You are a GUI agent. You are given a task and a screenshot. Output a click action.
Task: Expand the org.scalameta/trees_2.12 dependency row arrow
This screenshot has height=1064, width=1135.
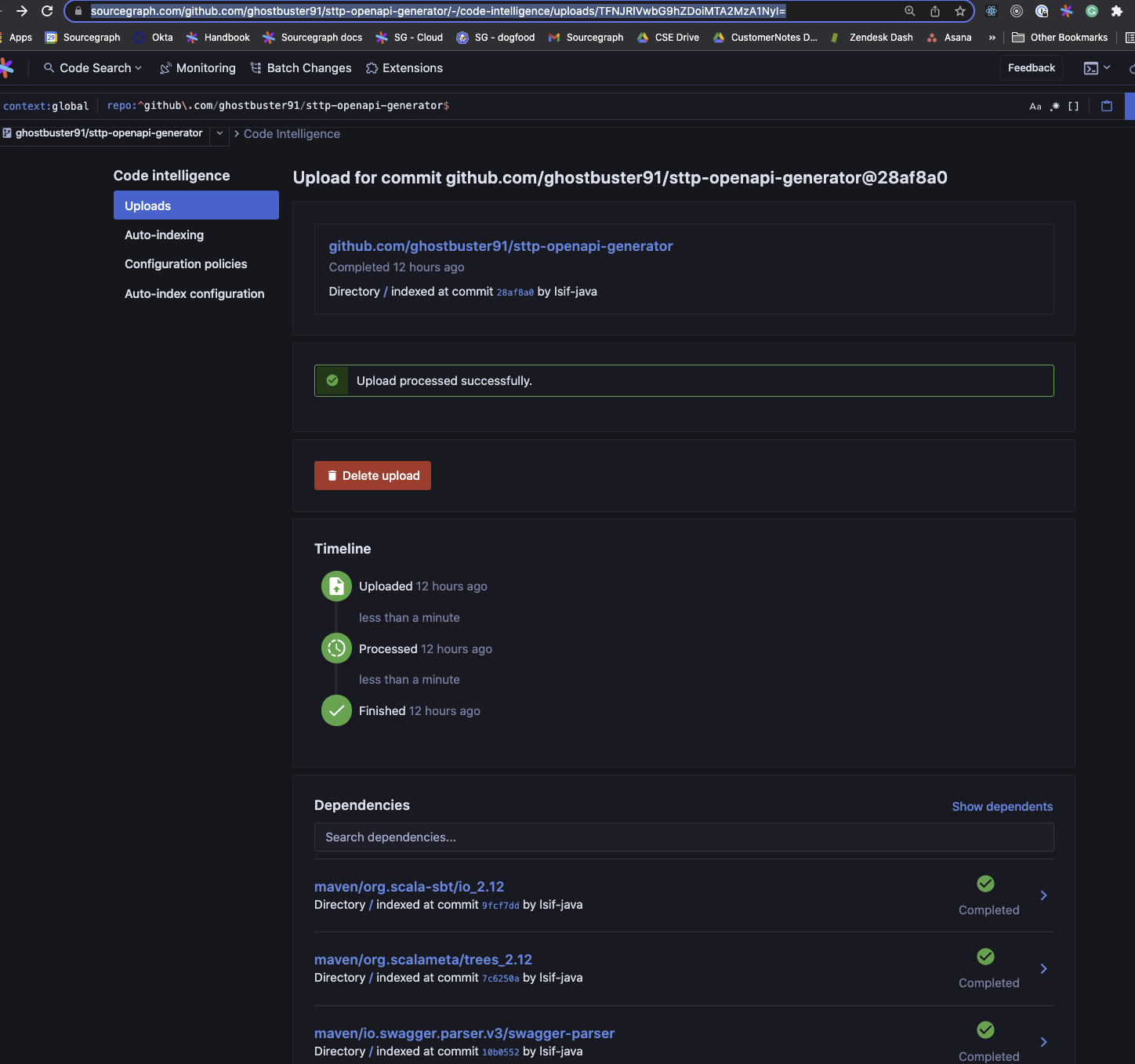[x=1043, y=968]
